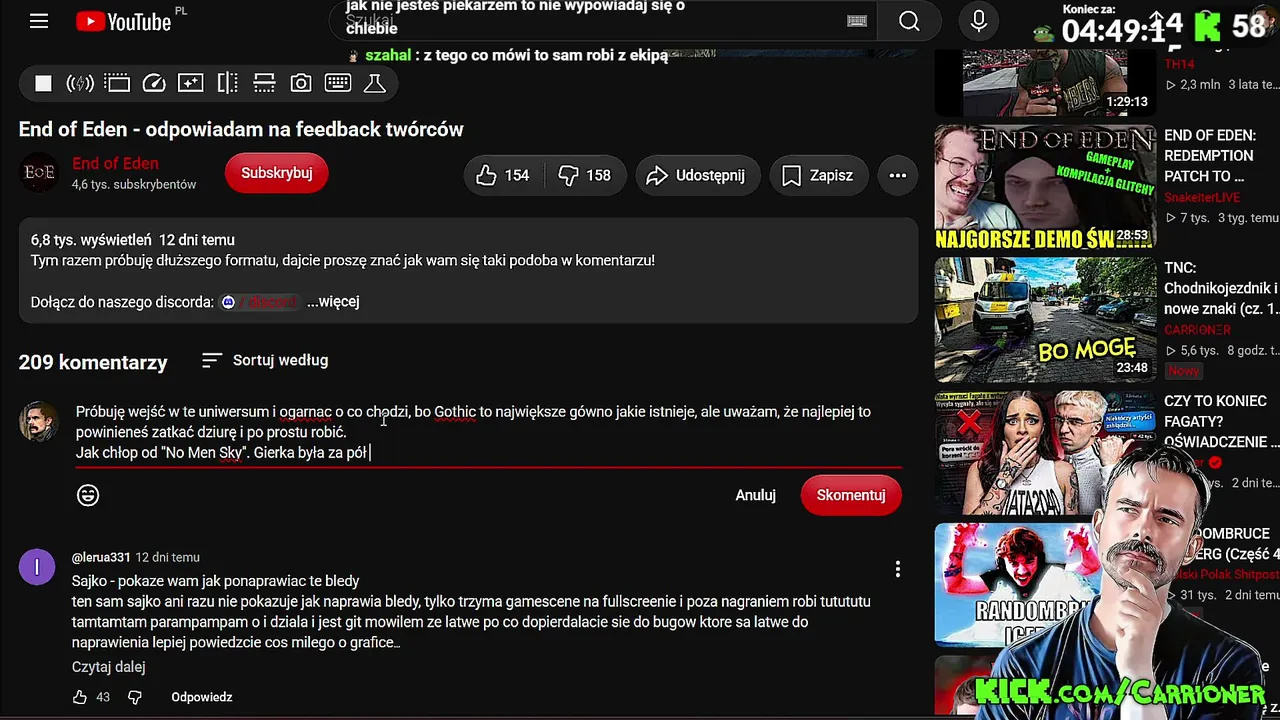
Task: Submit the comment with Skomentuj
Action: pos(851,495)
